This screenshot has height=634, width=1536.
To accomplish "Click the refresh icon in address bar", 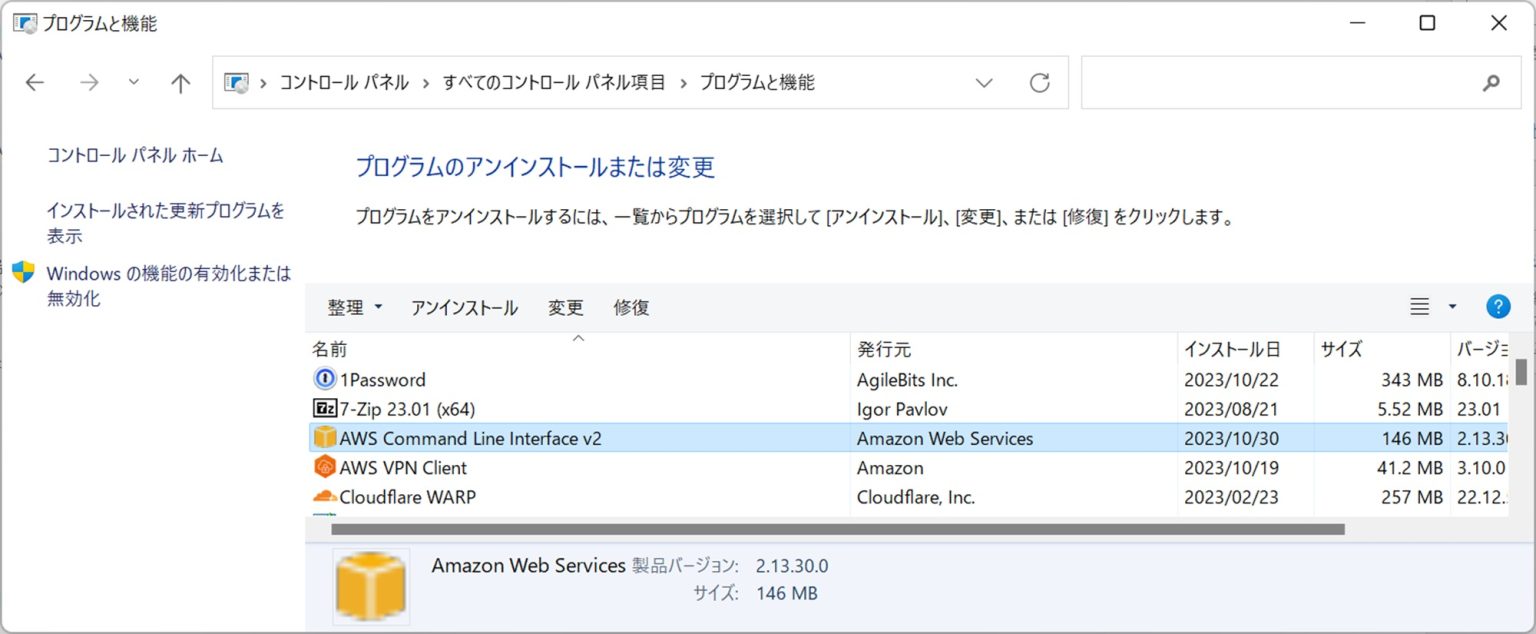I will pyautogui.click(x=1040, y=83).
